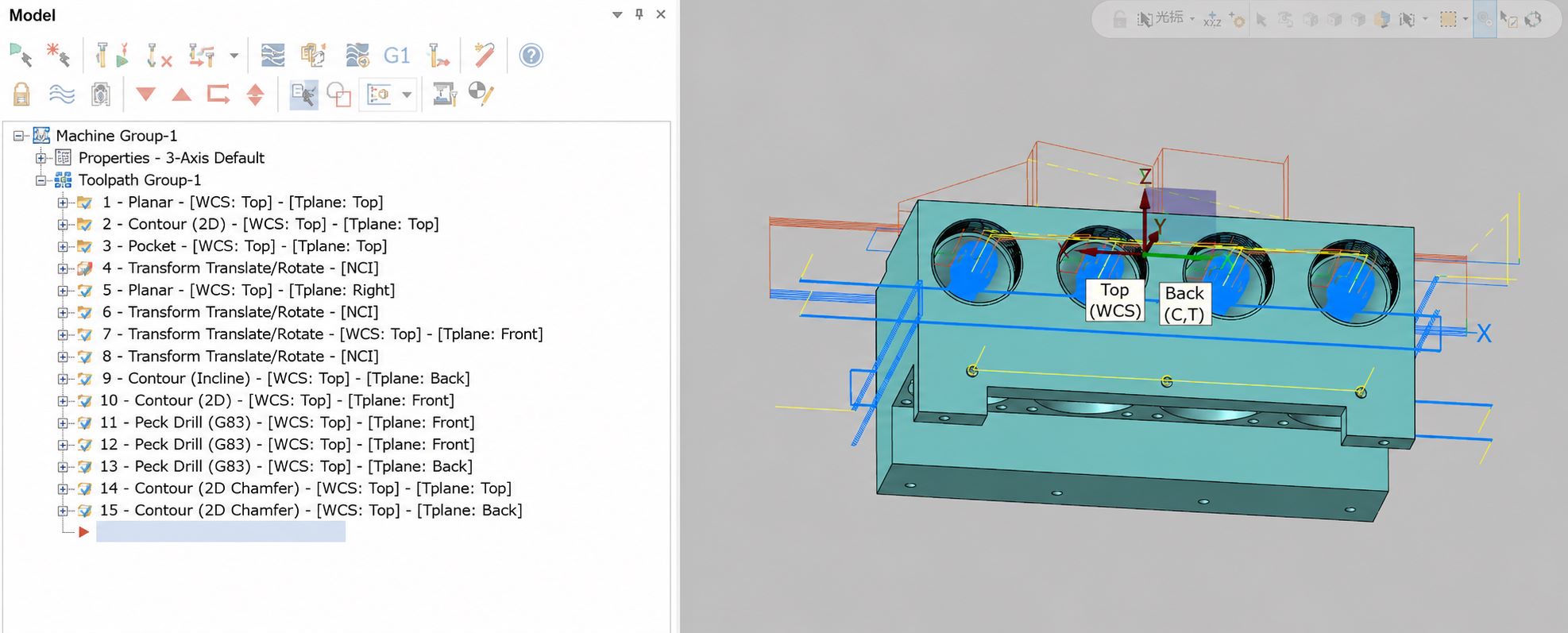The width and height of the screenshot is (1568, 633).
Task: Select operation 4 - Transform Translate/Rotate
Action: tap(240, 268)
